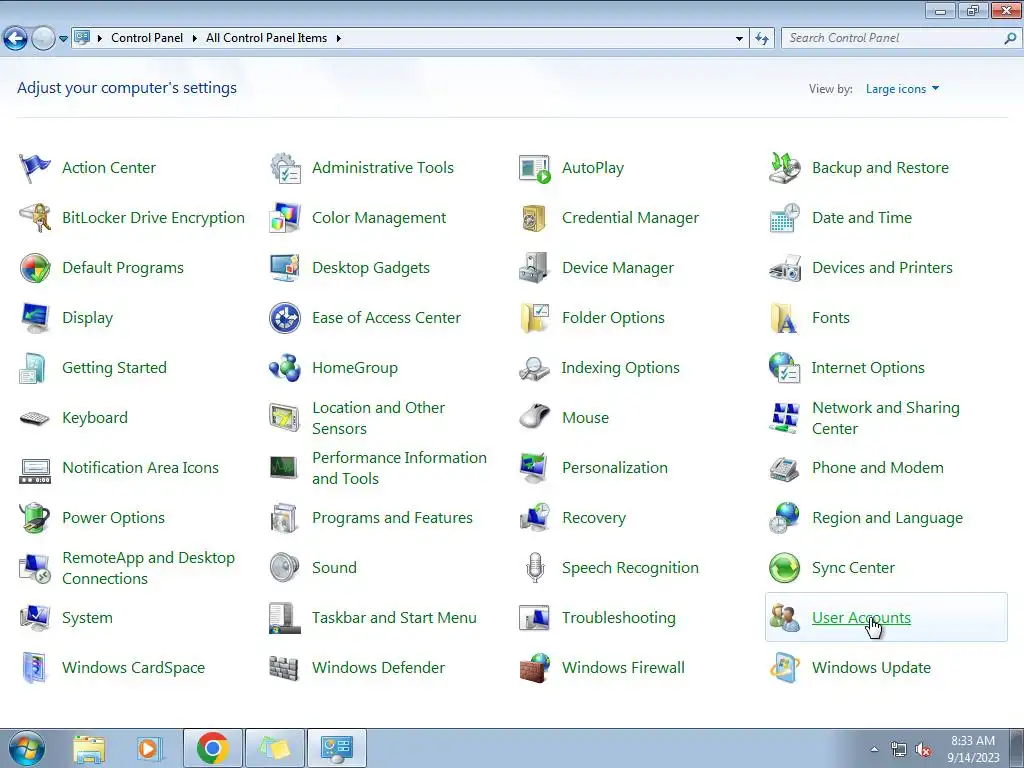Click the Internet Options globe icon
Image resolution: width=1024 pixels, height=768 pixels.
(785, 368)
